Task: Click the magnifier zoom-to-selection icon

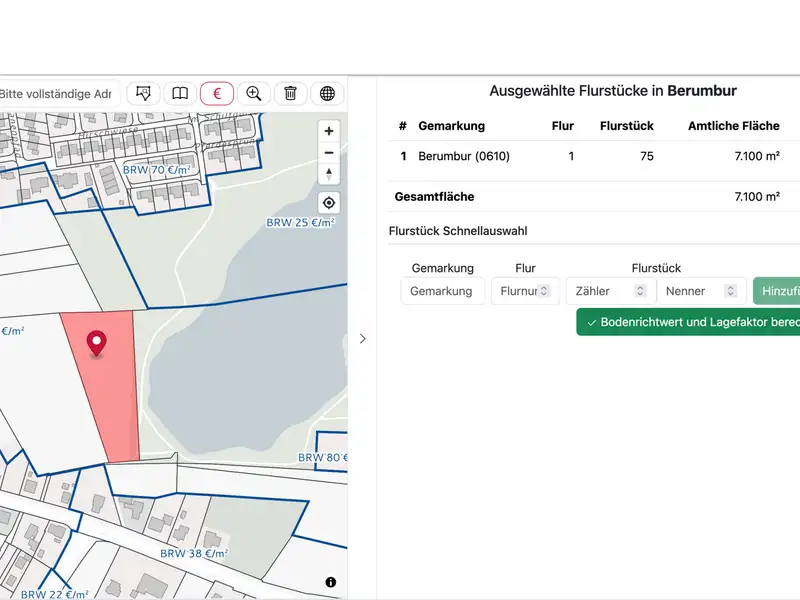Action: (x=254, y=93)
